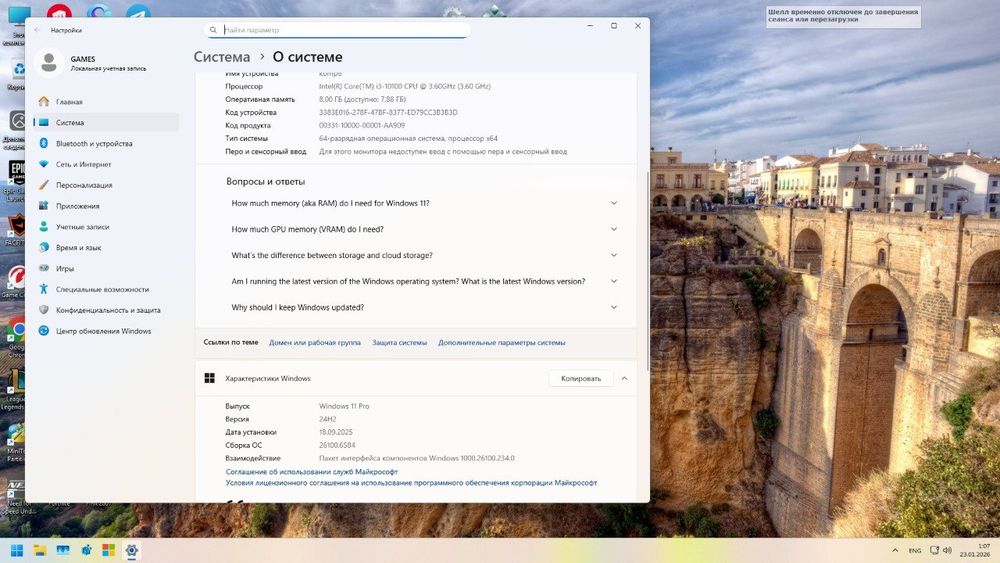
Task: Click the version value 24H2
Action: tap(327, 419)
